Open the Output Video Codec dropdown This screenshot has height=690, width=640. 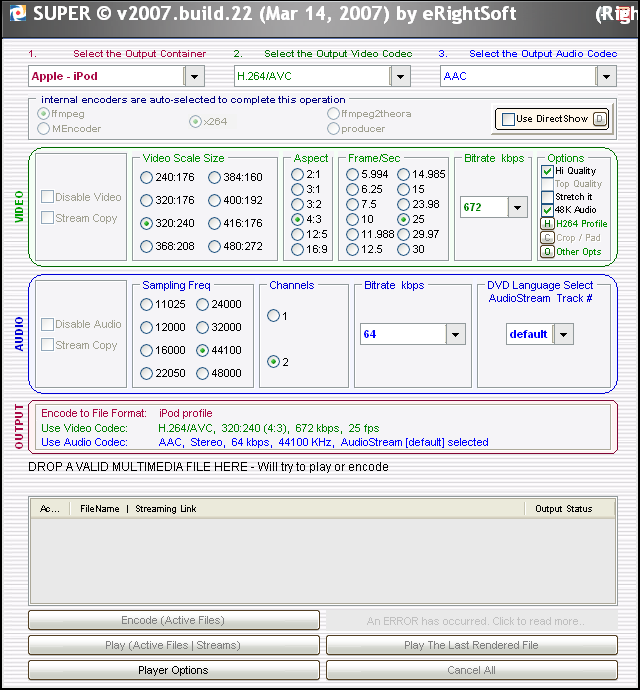coord(400,77)
